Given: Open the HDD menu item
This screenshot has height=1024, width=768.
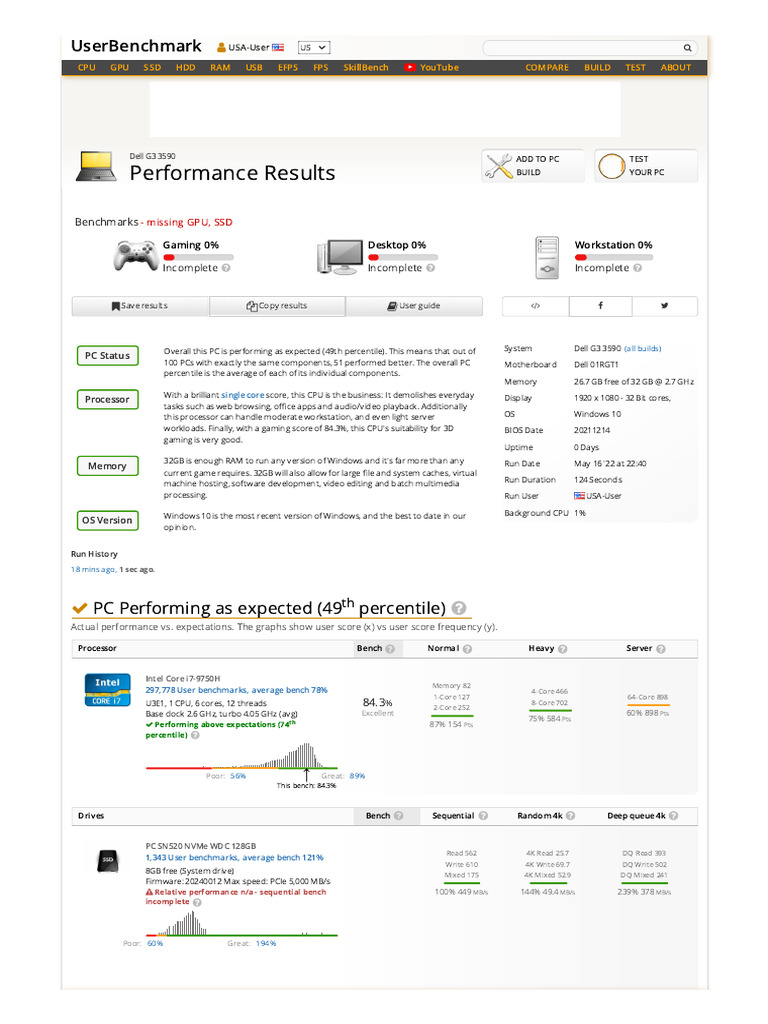Looking at the screenshot, I should 185,67.
